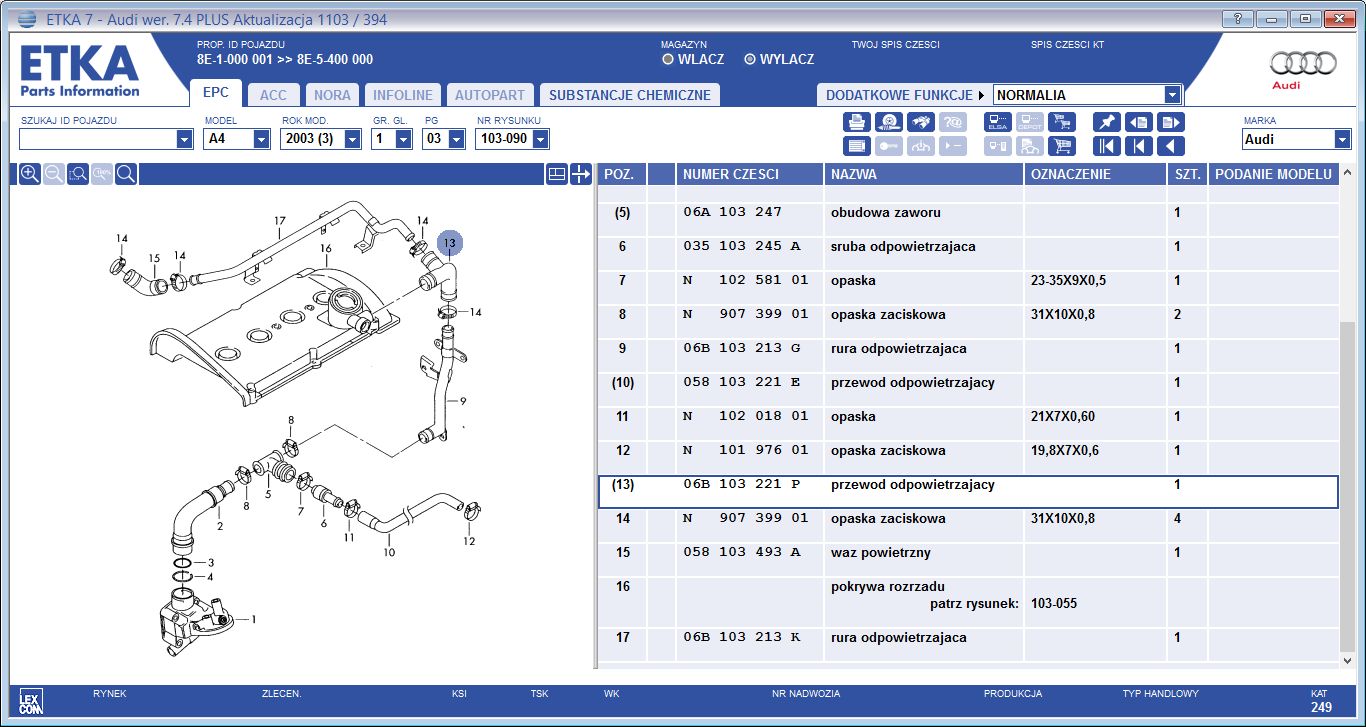Click the single shopping cart icon
The height and width of the screenshot is (727, 1366).
click(x=1061, y=146)
